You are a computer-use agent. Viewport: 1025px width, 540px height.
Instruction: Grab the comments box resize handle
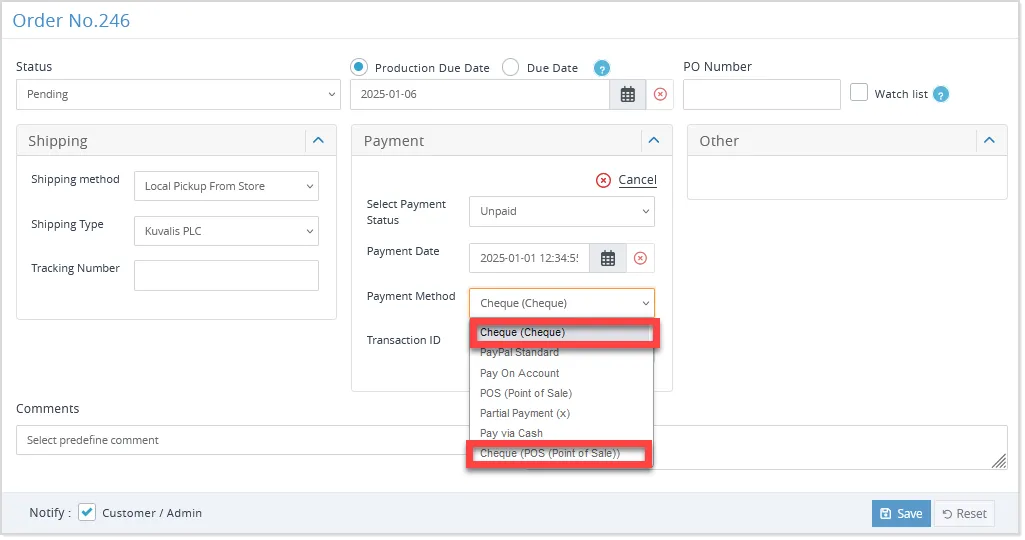coord(999,461)
